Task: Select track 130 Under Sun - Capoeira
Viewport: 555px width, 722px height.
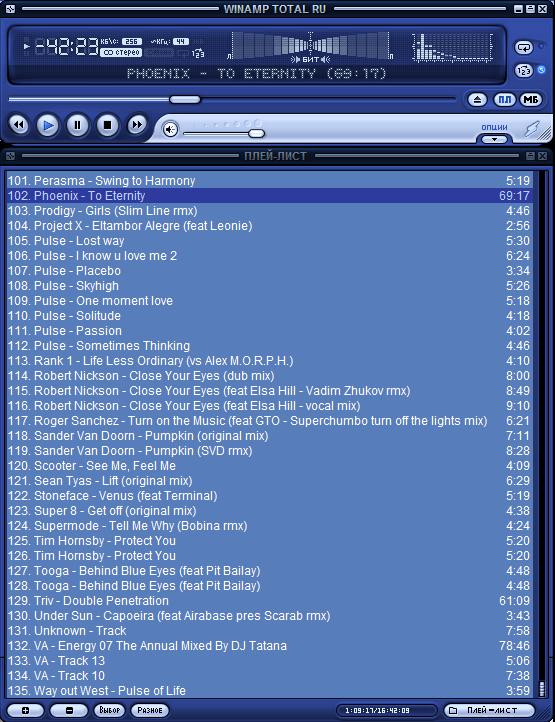Action: [269, 616]
